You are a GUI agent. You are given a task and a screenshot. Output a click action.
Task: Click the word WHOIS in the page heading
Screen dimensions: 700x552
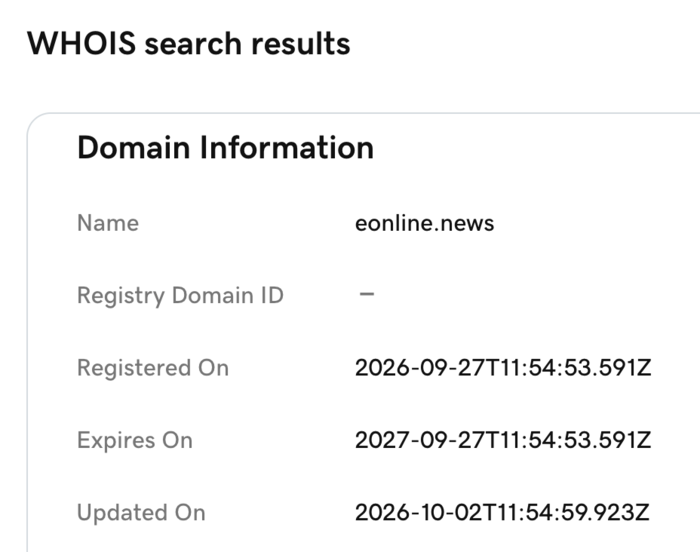(81, 44)
